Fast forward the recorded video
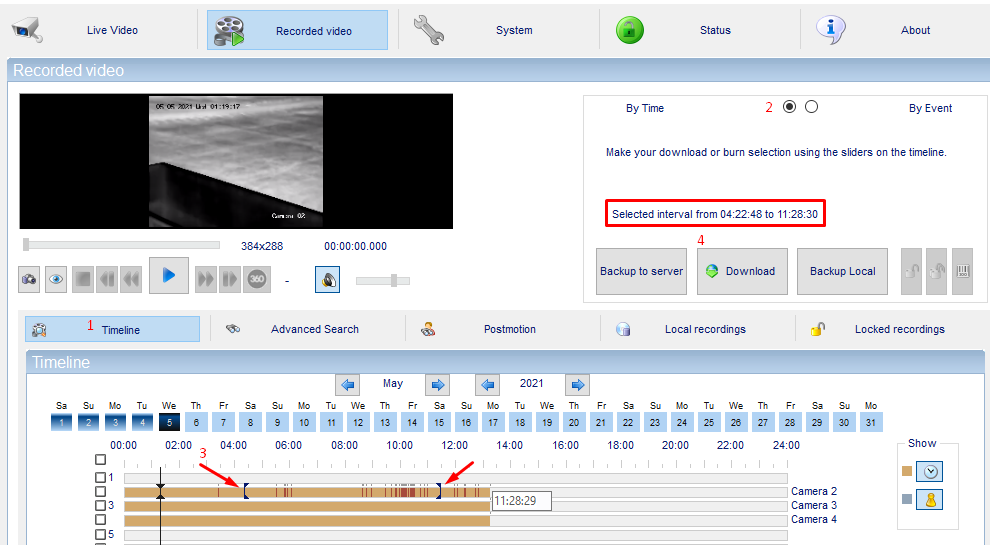Image resolution: width=990 pixels, height=545 pixels. (x=205, y=279)
